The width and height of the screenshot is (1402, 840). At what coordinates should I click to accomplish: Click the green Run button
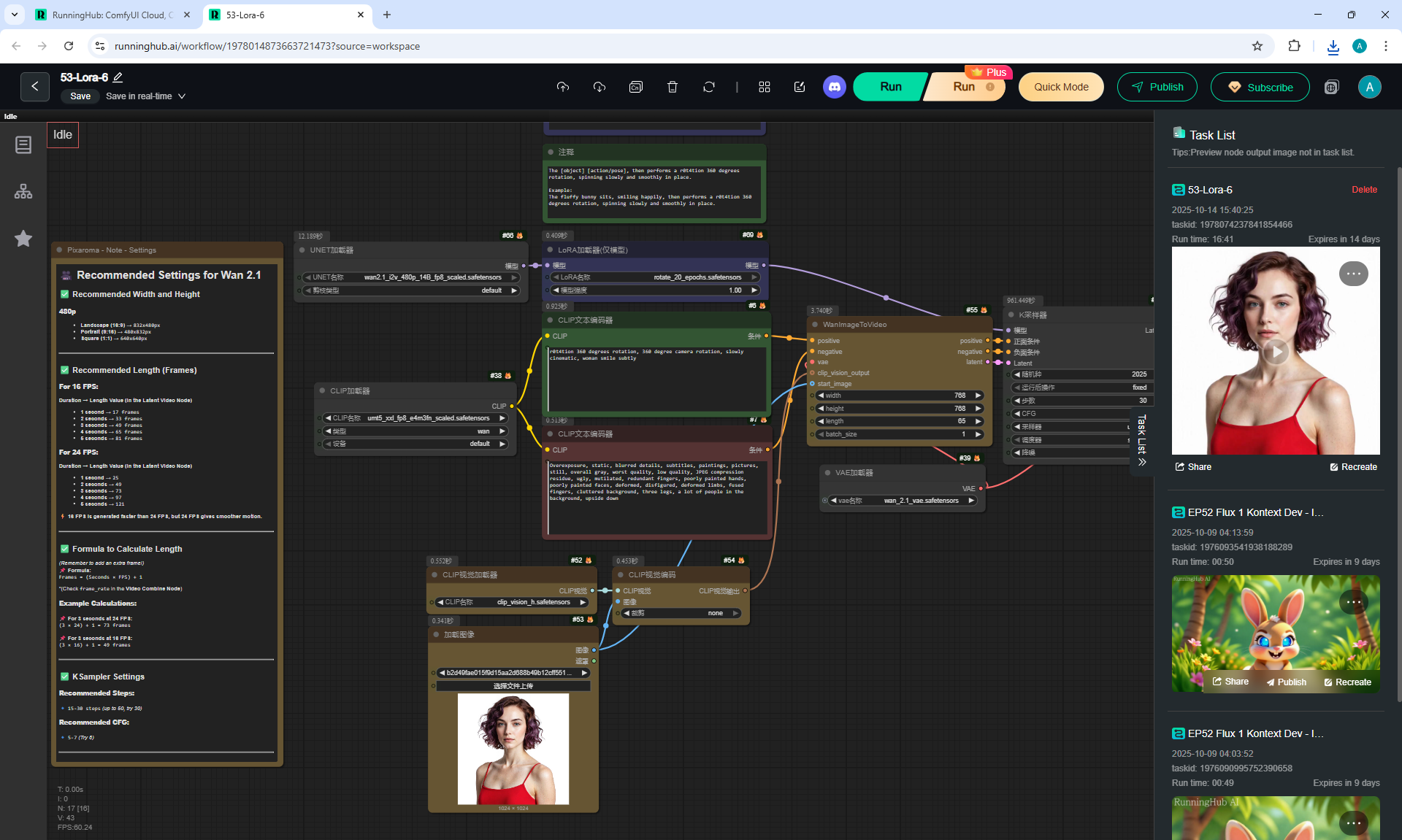[890, 87]
